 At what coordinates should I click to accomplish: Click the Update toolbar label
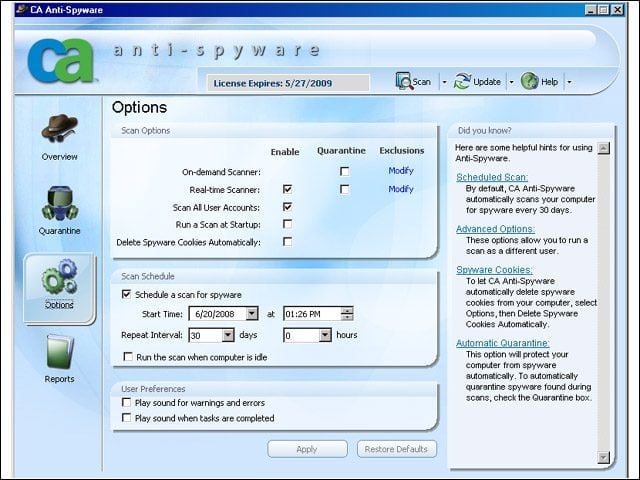click(x=487, y=82)
